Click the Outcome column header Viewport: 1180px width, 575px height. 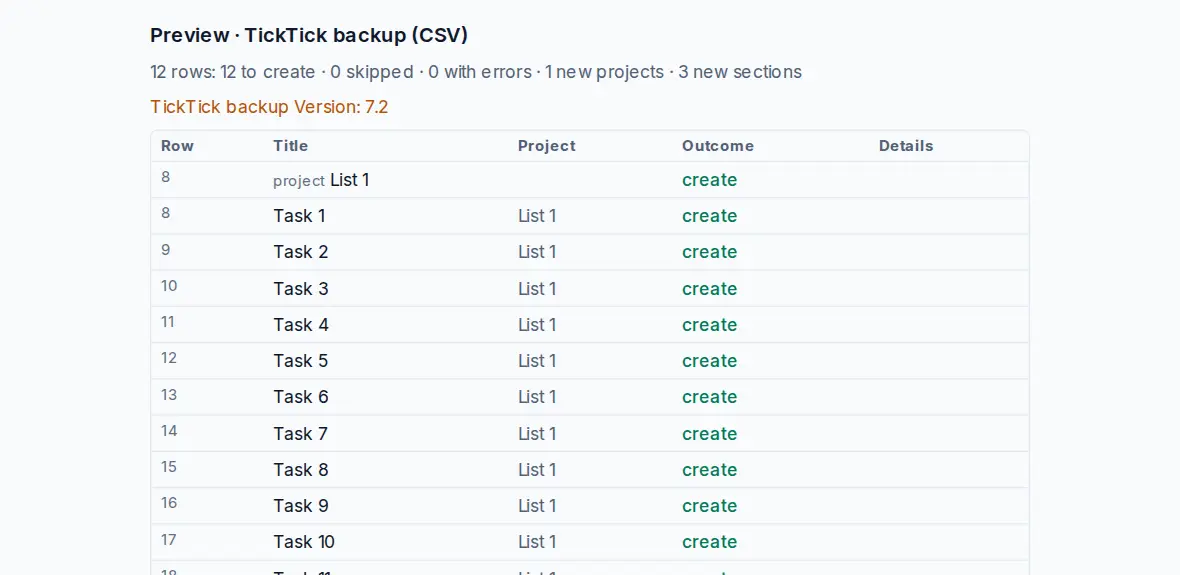click(718, 146)
